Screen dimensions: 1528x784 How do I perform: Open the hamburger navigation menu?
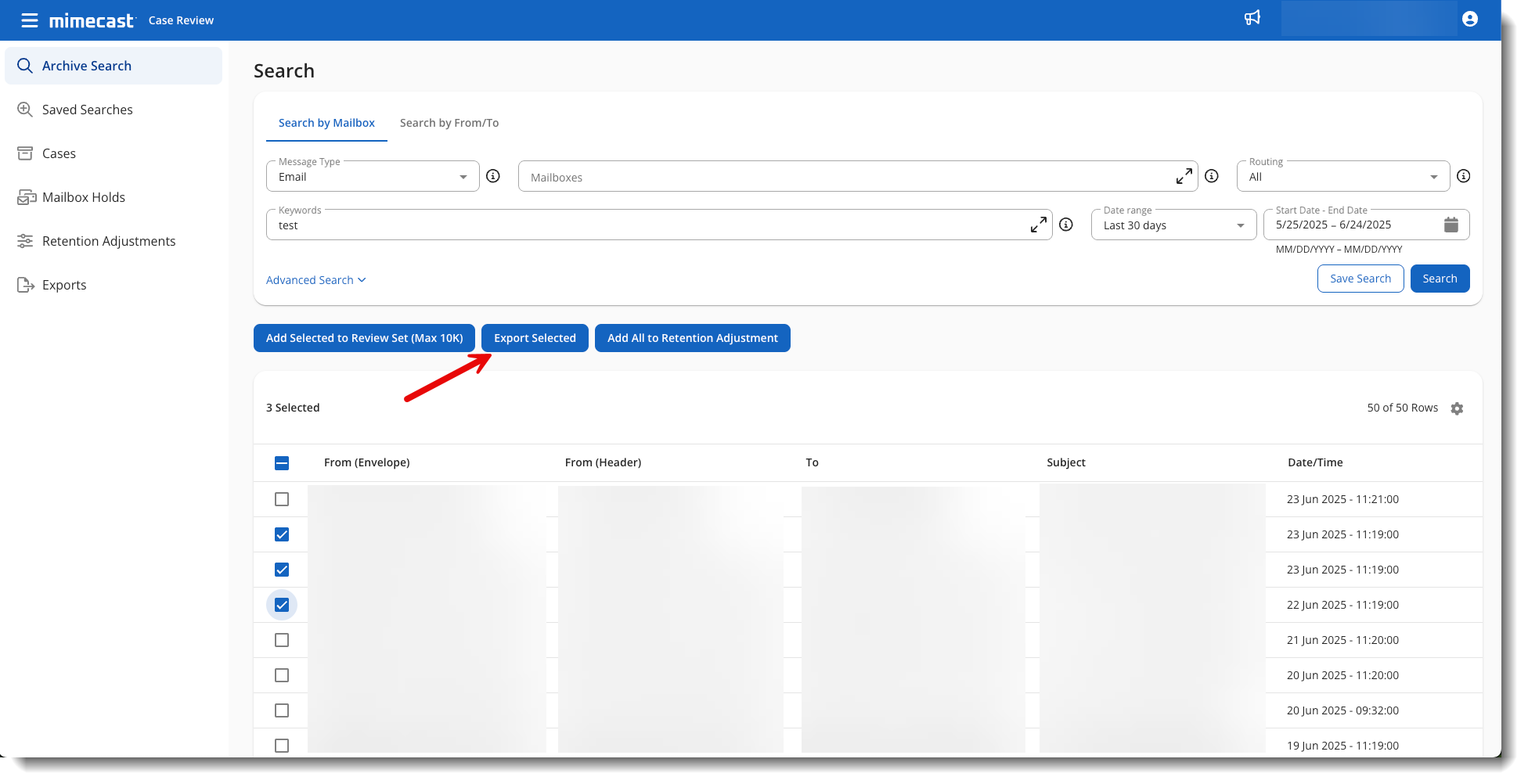coord(29,20)
